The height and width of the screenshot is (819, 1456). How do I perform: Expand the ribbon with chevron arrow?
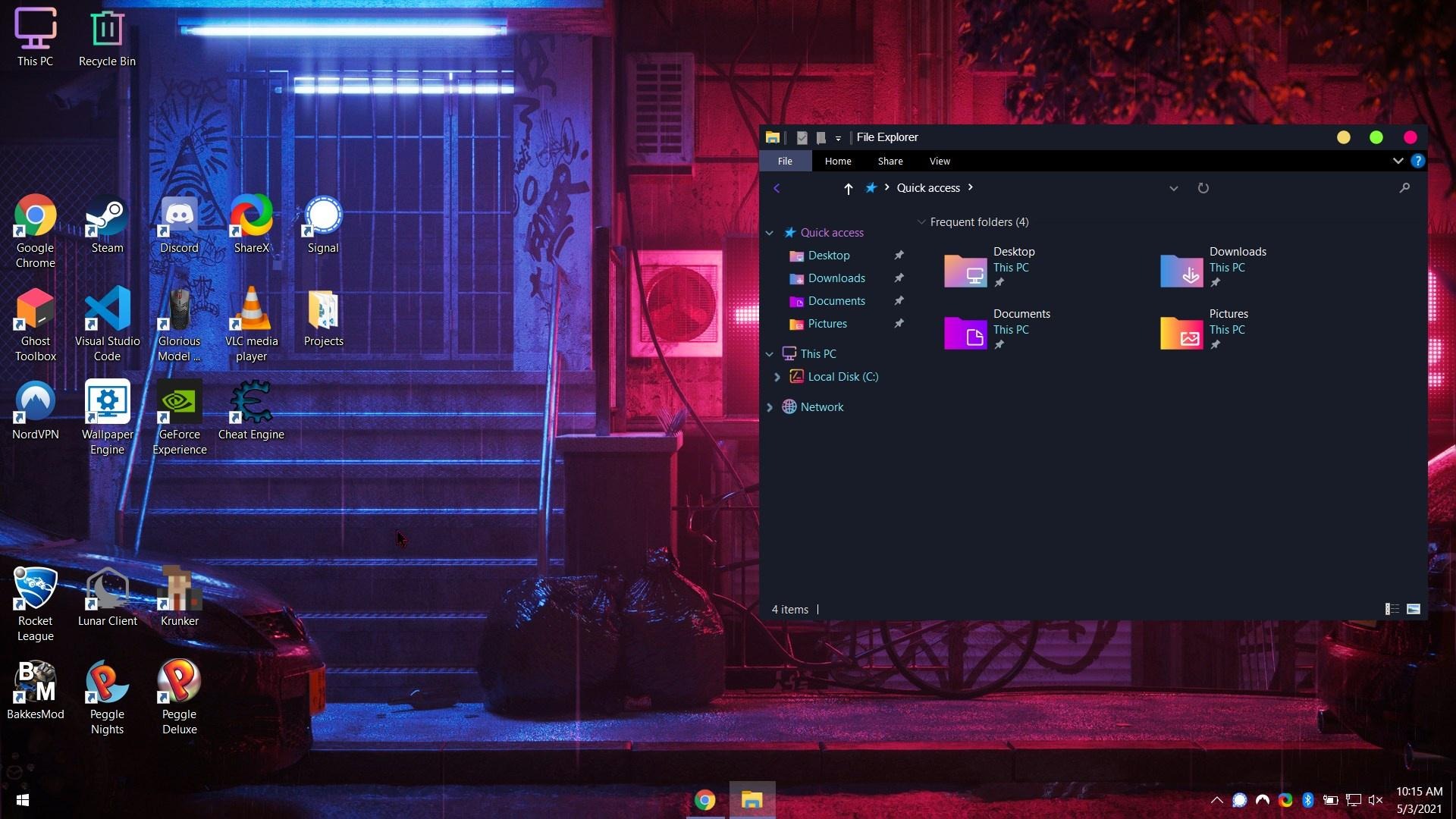click(1398, 161)
